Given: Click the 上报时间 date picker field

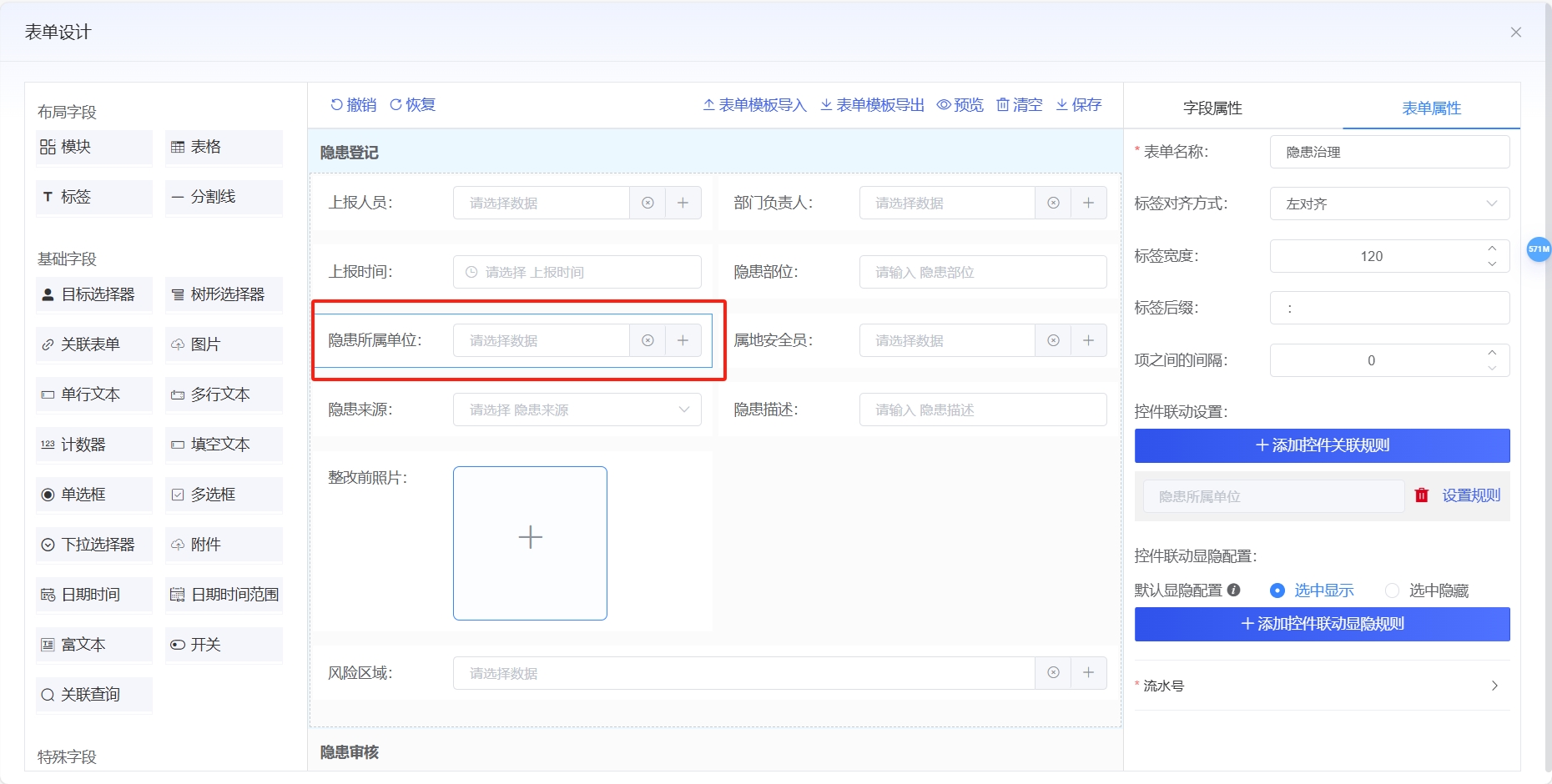Looking at the screenshot, I should click(577, 272).
